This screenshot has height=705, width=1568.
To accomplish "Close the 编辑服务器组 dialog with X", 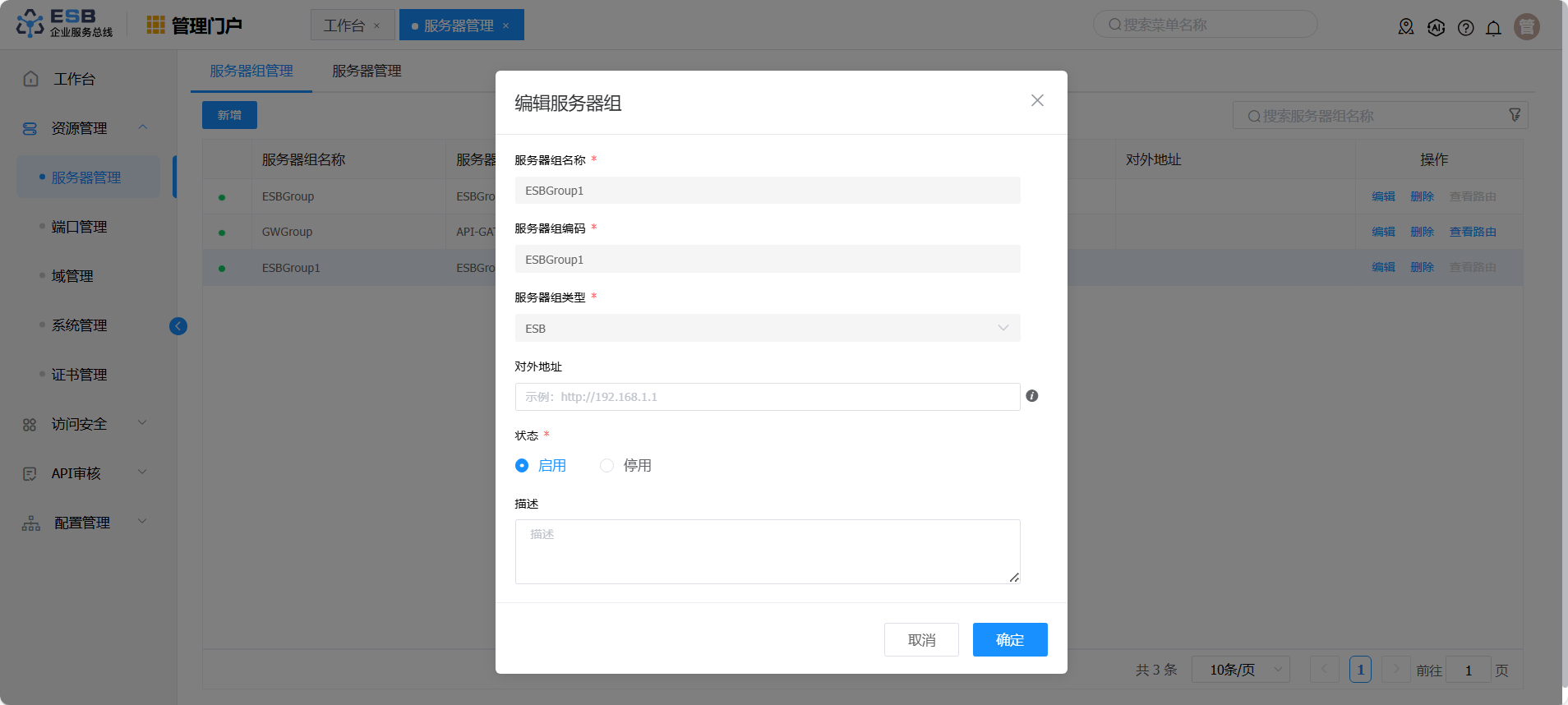I will pyautogui.click(x=1037, y=100).
